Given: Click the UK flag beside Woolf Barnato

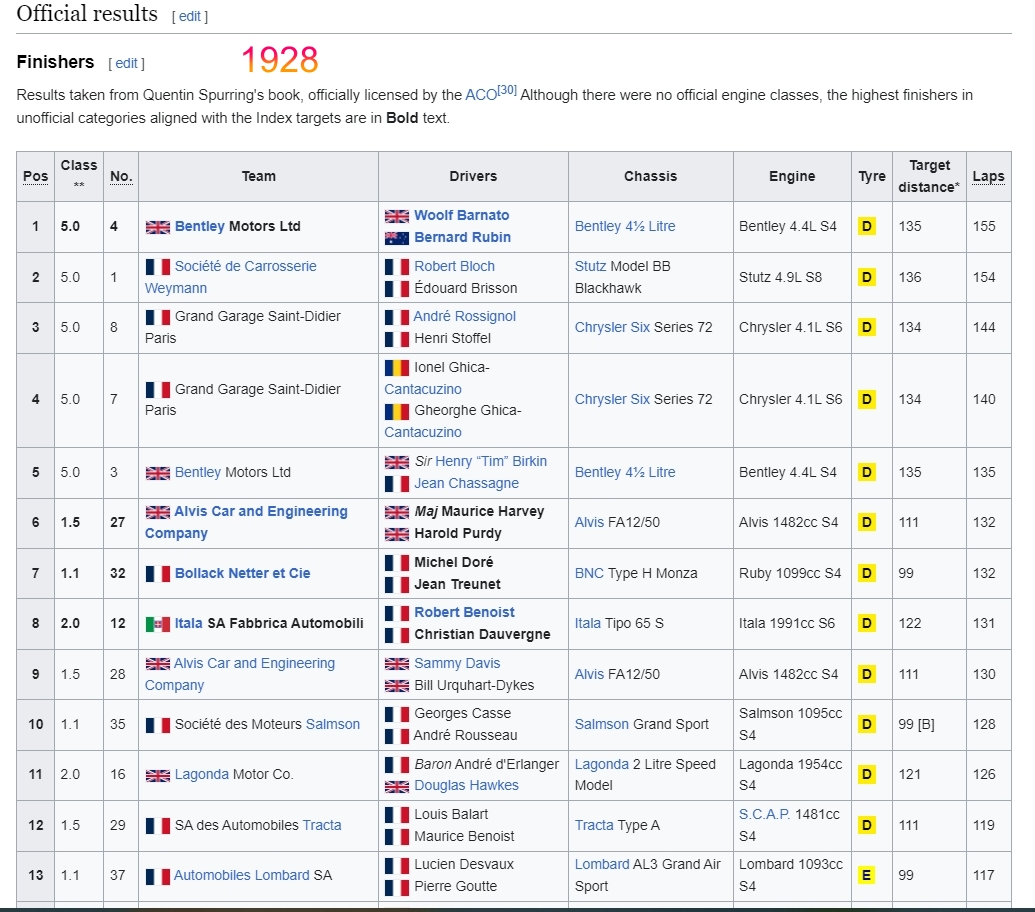Looking at the screenshot, I should [397, 216].
